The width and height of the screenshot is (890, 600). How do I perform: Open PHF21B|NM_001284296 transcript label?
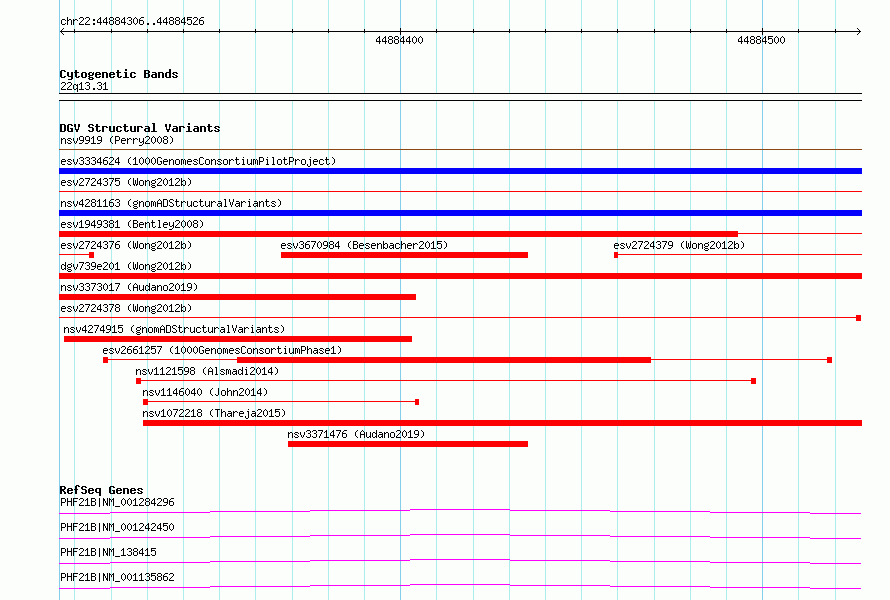click(x=117, y=502)
